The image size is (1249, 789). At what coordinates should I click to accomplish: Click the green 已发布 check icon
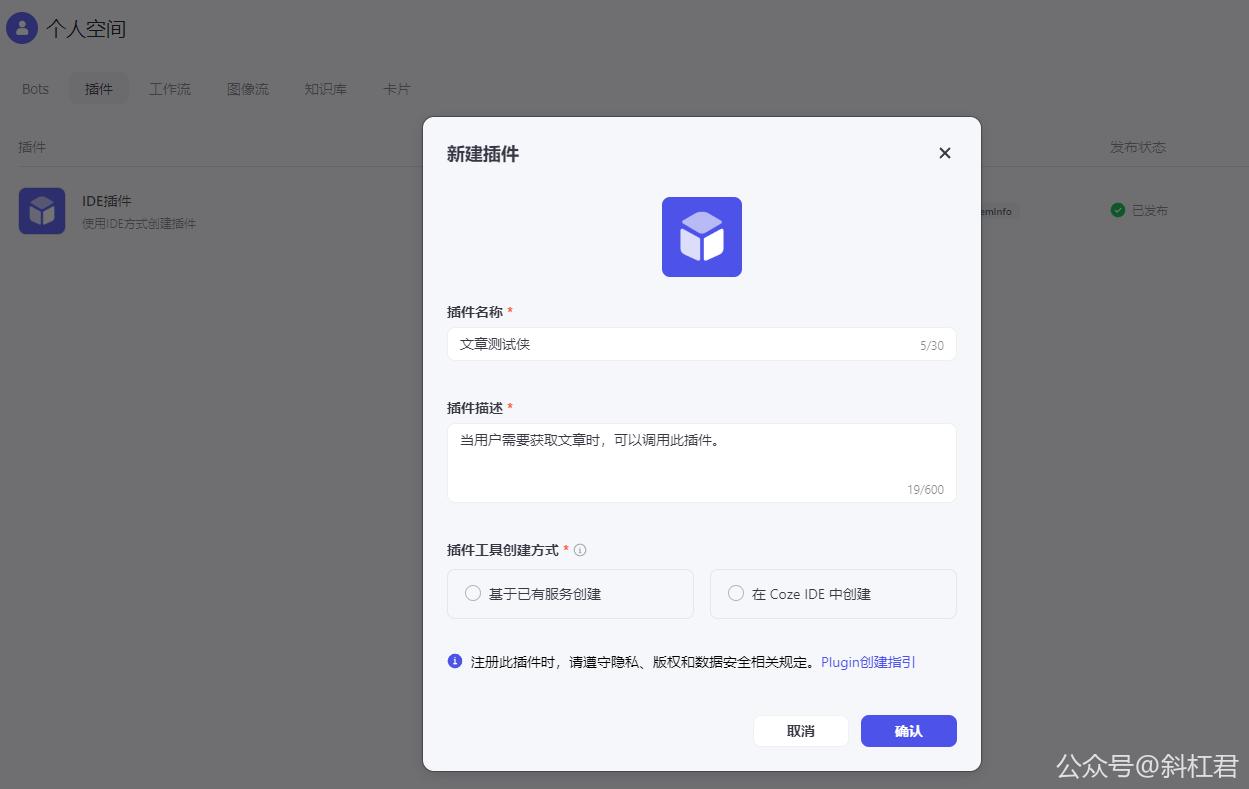(1118, 210)
